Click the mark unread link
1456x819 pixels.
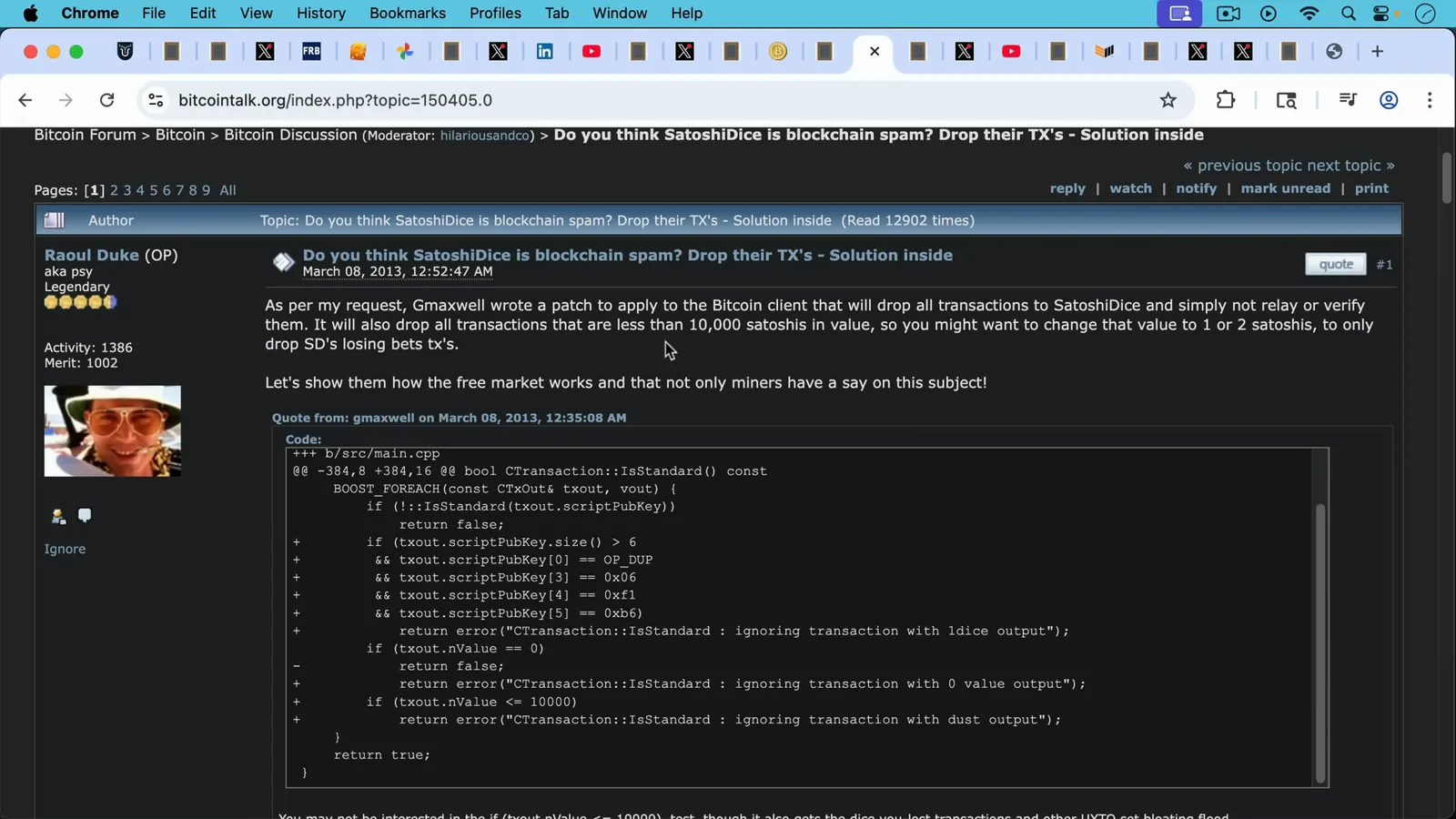click(1285, 188)
